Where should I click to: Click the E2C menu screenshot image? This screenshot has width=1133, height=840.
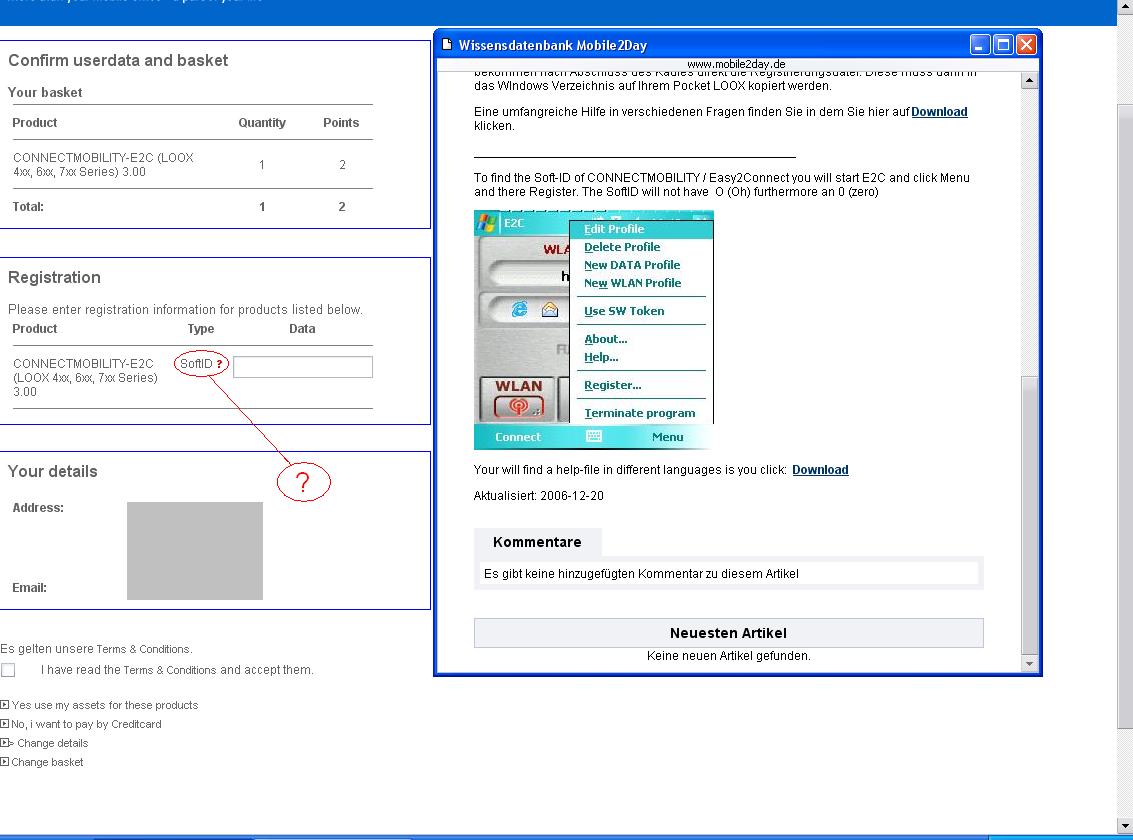(594, 330)
